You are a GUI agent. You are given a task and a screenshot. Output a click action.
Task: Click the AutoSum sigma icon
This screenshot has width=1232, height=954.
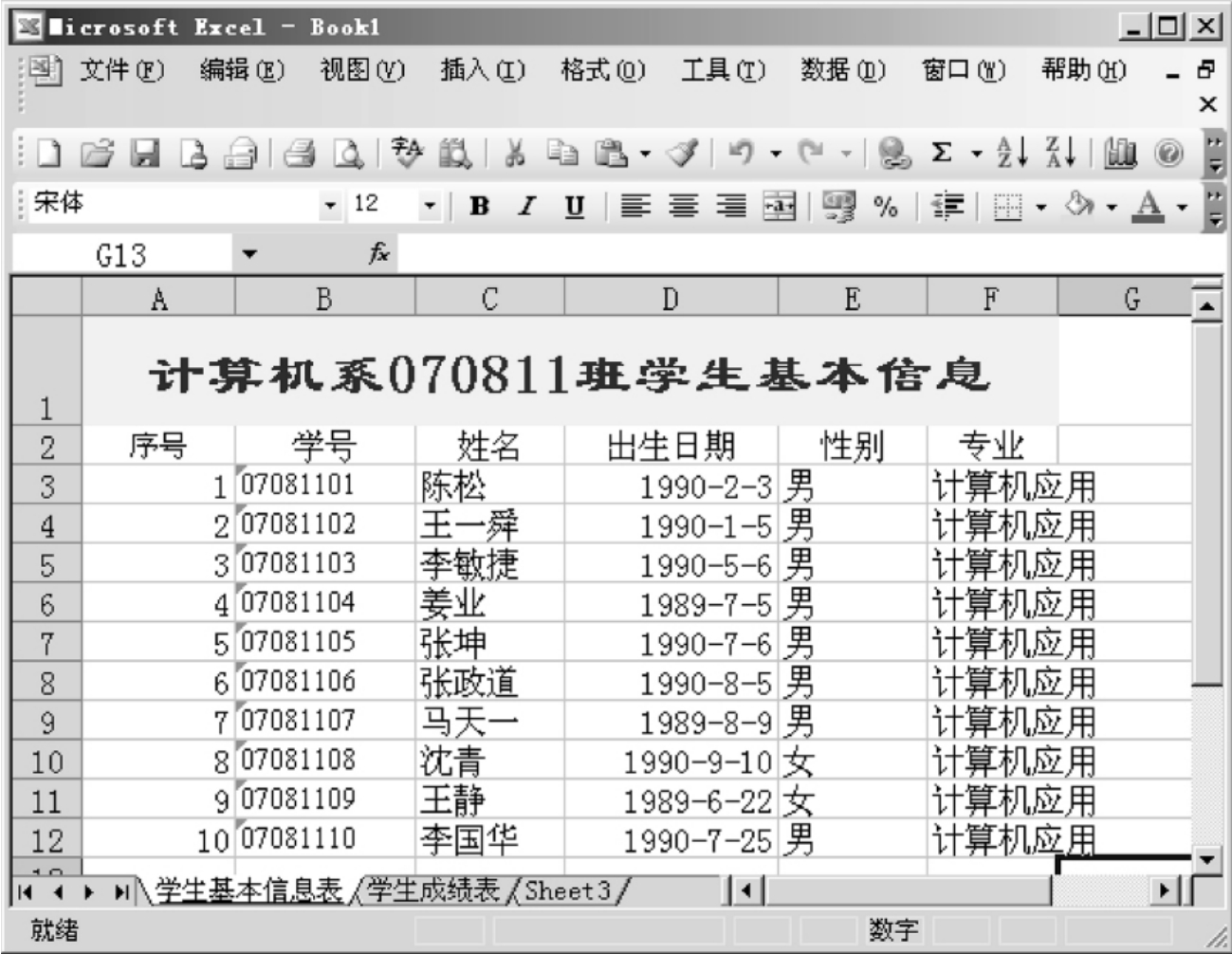942,153
